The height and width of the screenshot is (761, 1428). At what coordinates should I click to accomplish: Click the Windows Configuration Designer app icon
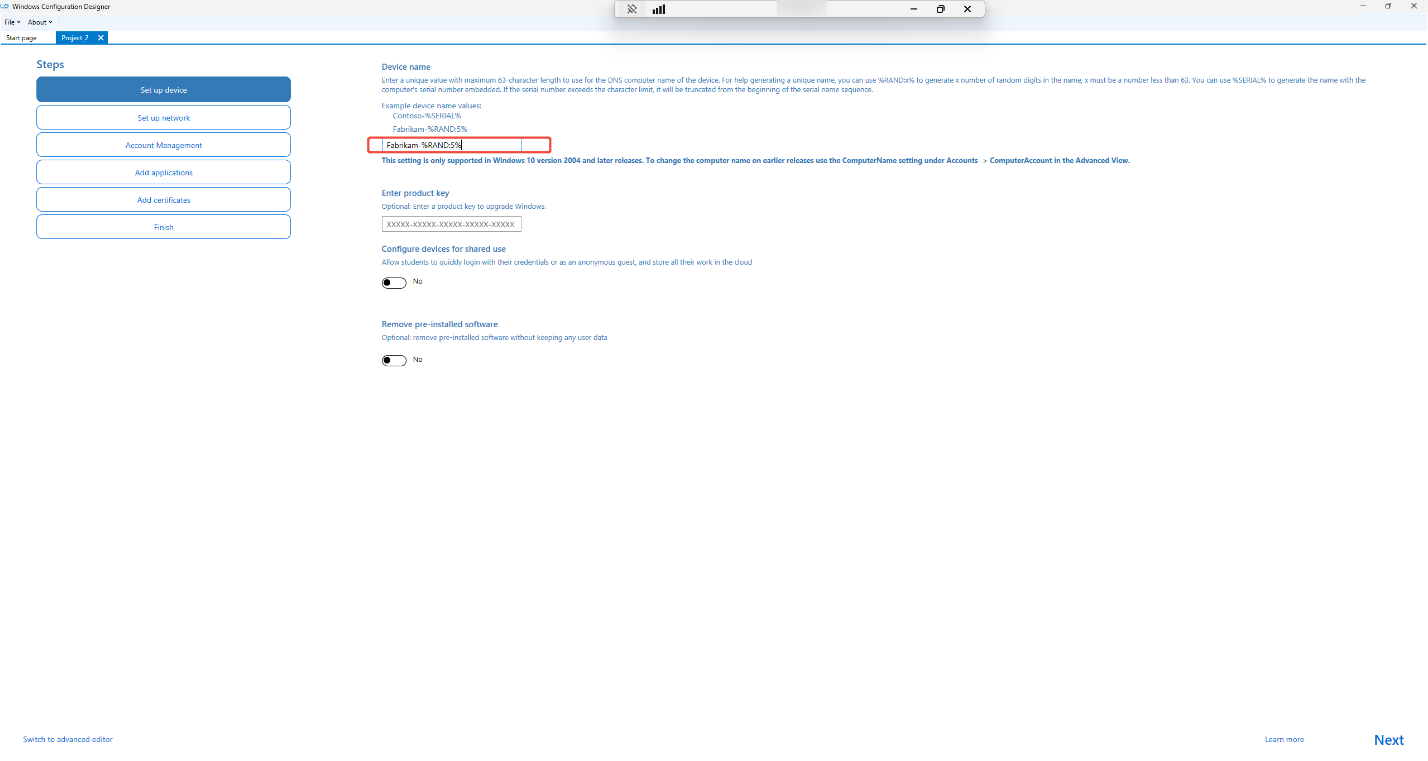(4, 6)
